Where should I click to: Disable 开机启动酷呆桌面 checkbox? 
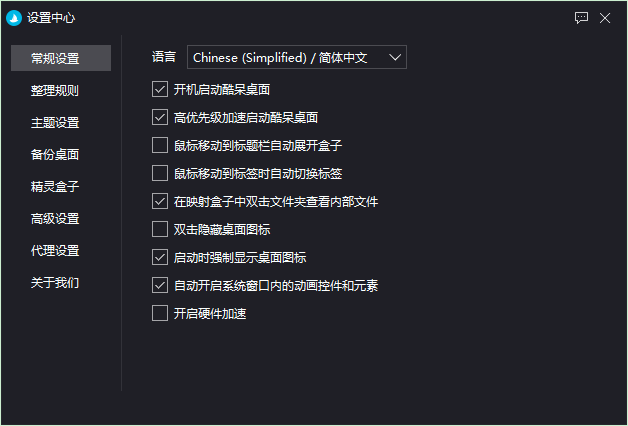point(160,89)
